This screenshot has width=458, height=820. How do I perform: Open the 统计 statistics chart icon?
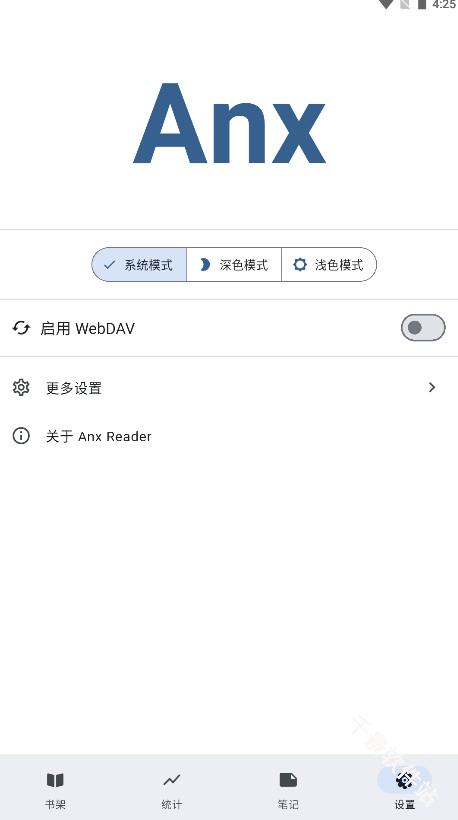pos(171,780)
